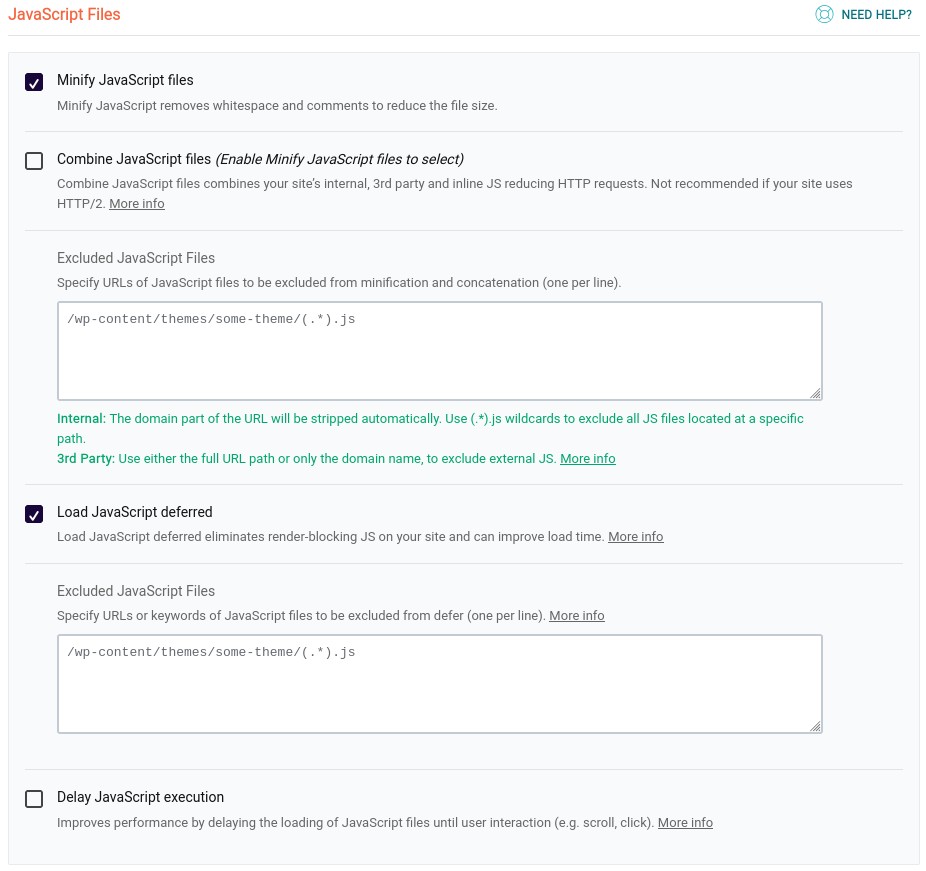Viewport: 926px width, 871px height.
Task: Uncheck Minify JavaScript files checkbox
Action: [34, 82]
